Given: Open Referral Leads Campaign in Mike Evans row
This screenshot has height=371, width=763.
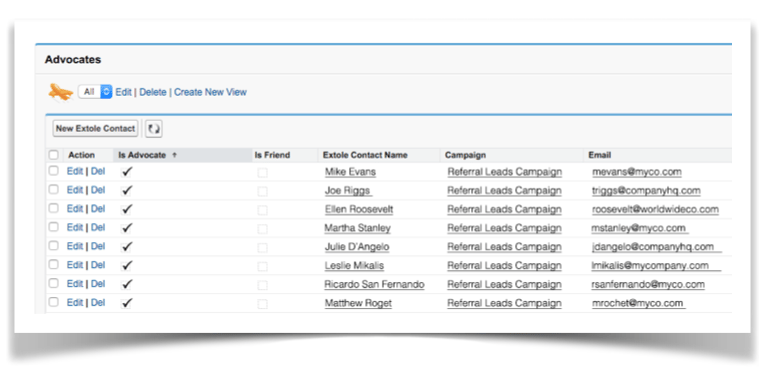Looking at the screenshot, I should click(x=505, y=172).
